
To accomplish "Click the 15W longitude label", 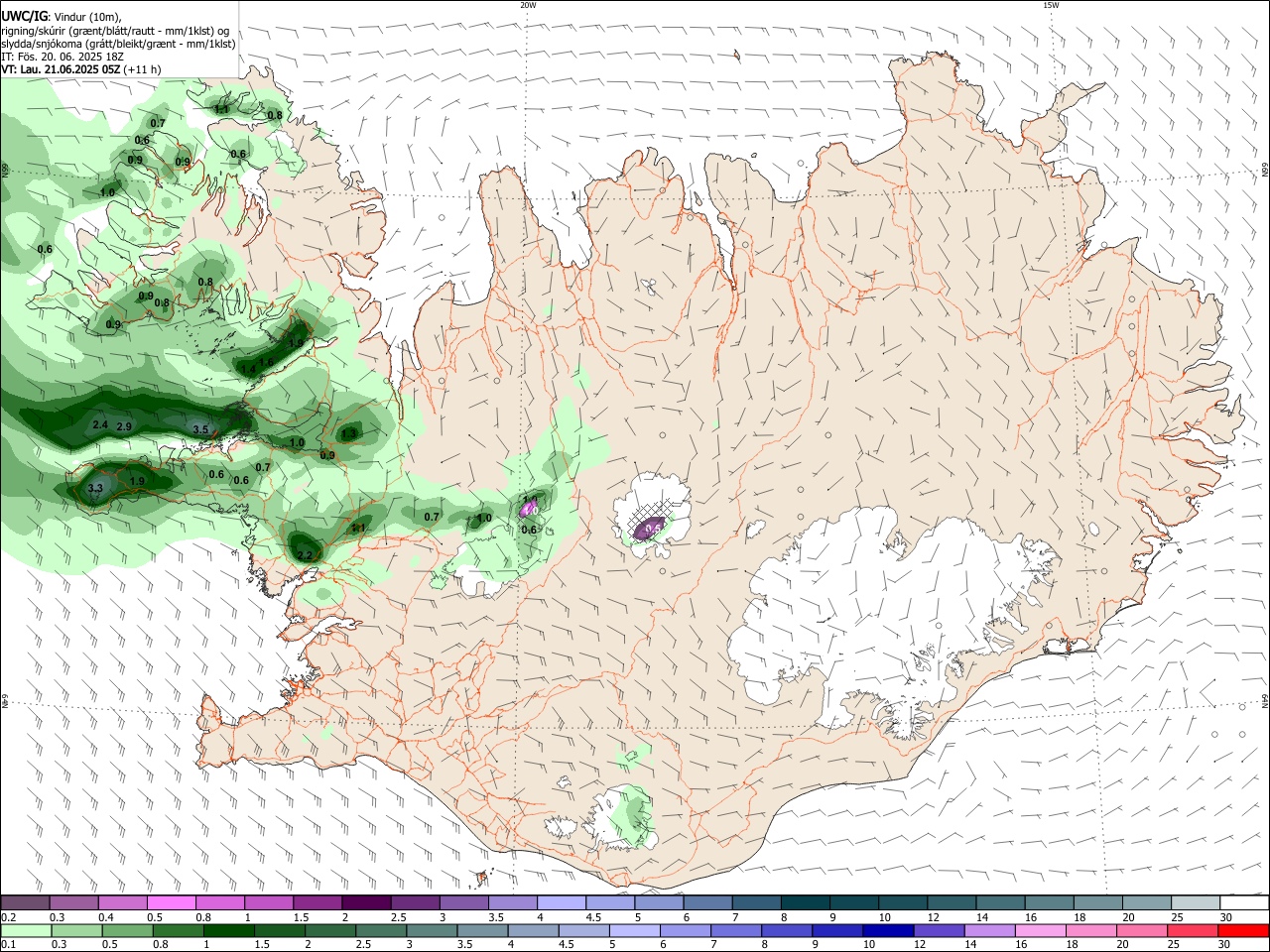I will point(1051,5).
